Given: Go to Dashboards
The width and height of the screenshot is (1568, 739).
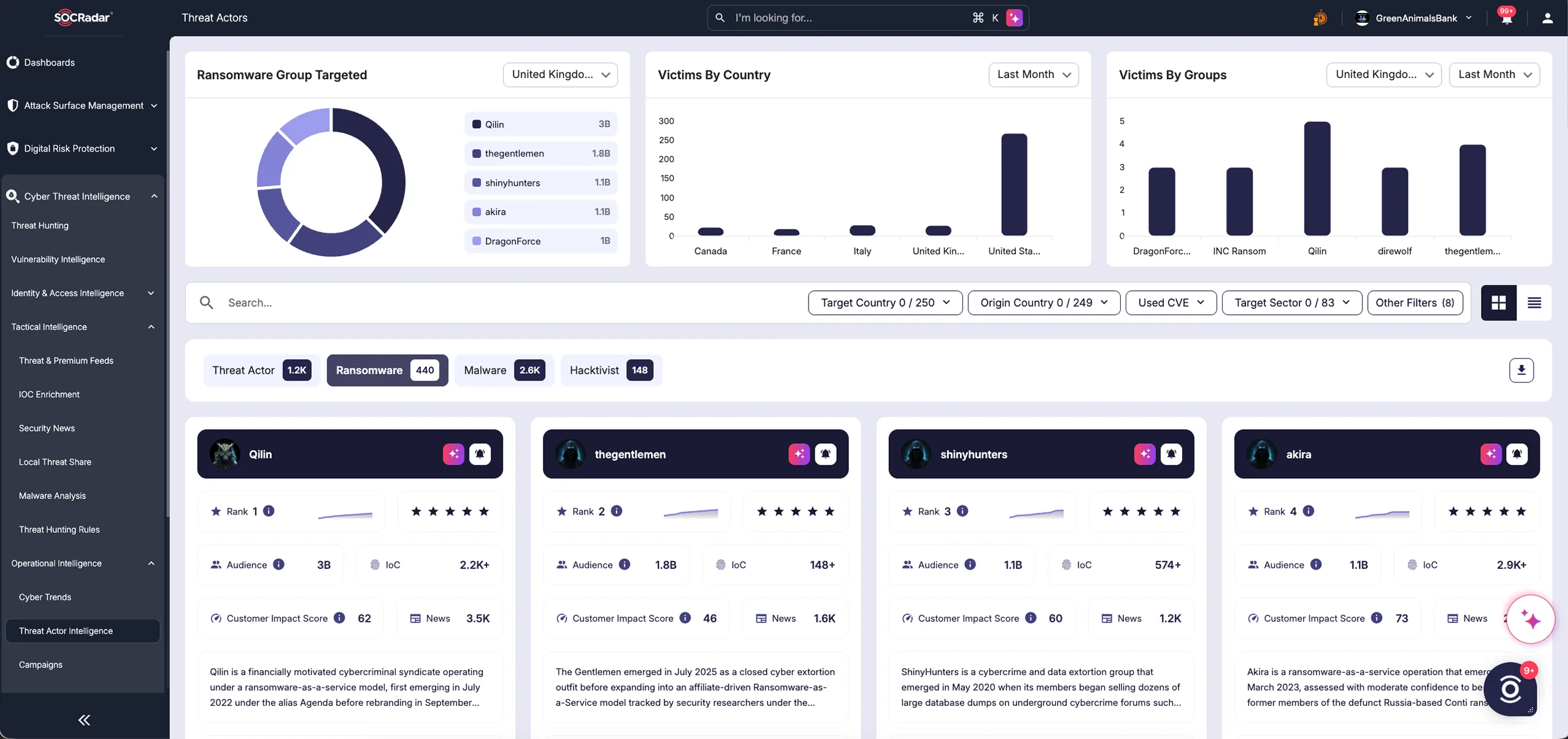Looking at the screenshot, I should [49, 63].
